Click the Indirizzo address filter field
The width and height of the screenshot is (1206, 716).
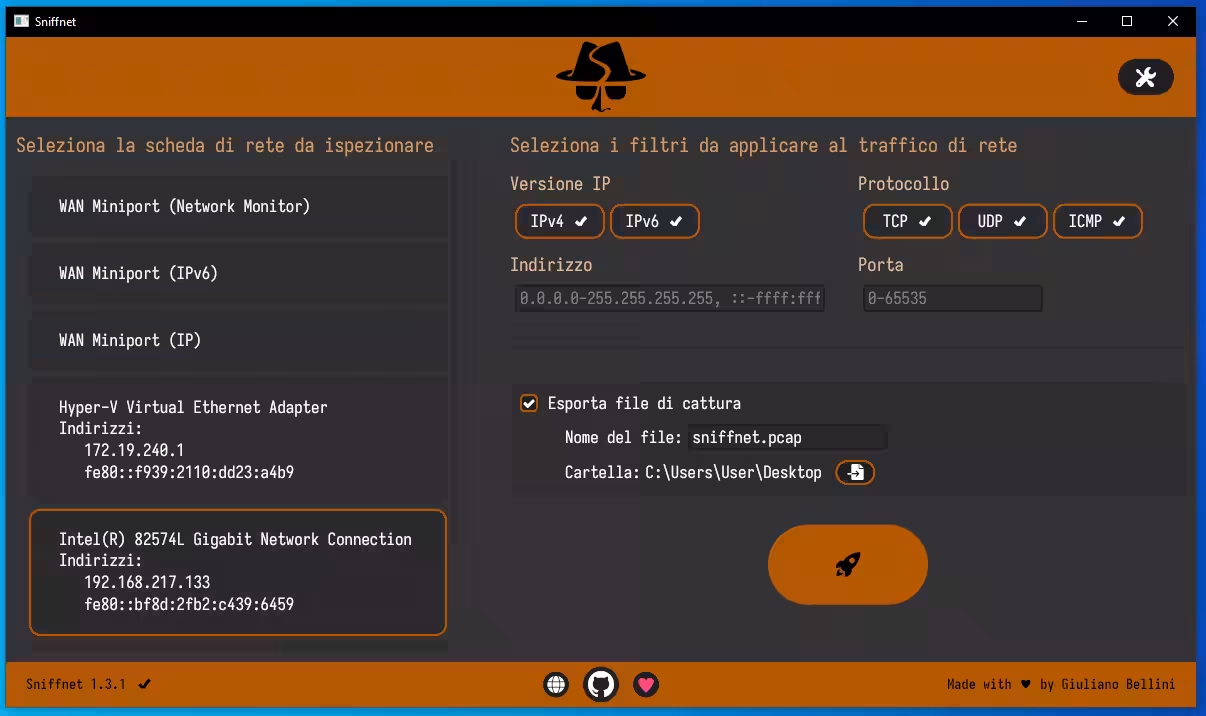click(670, 298)
